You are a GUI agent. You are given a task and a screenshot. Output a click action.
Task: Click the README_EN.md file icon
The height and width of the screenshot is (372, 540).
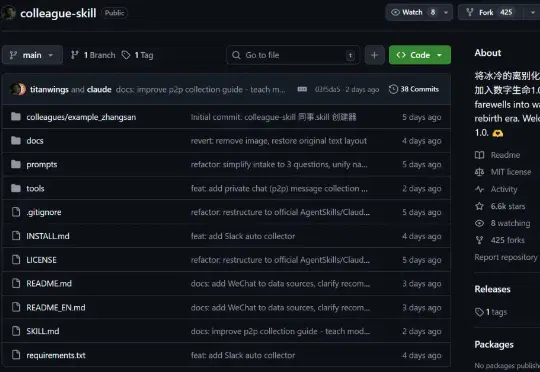pyautogui.click(x=16, y=307)
